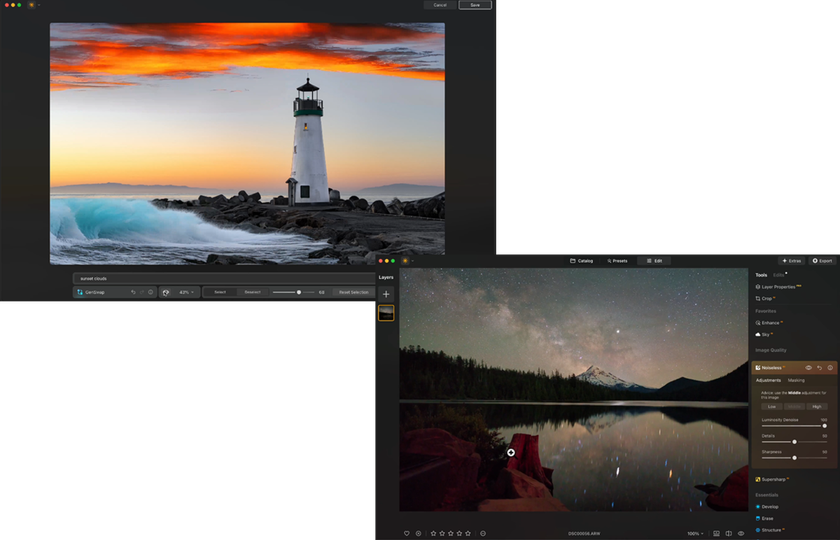
Task: Rate photo two stars
Action: click(x=442, y=534)
